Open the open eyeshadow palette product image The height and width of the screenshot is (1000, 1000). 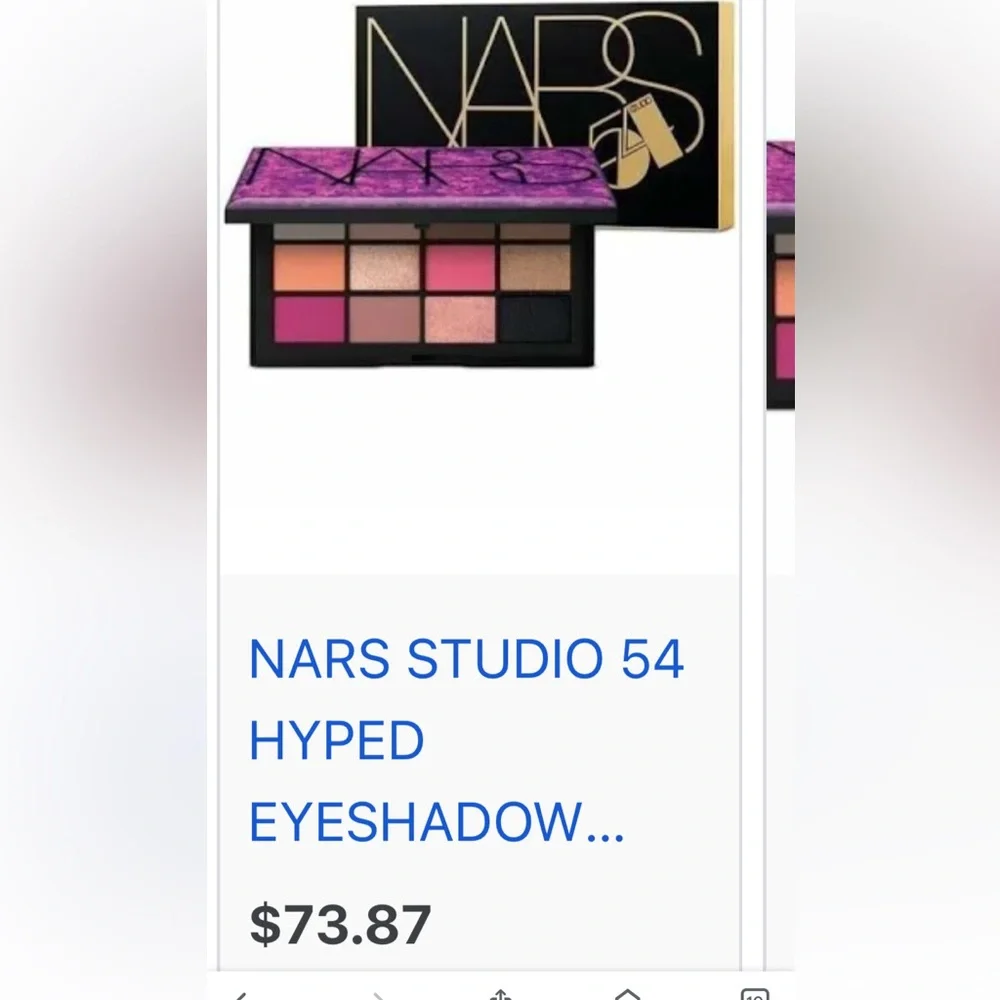click(x=421, y=258)
